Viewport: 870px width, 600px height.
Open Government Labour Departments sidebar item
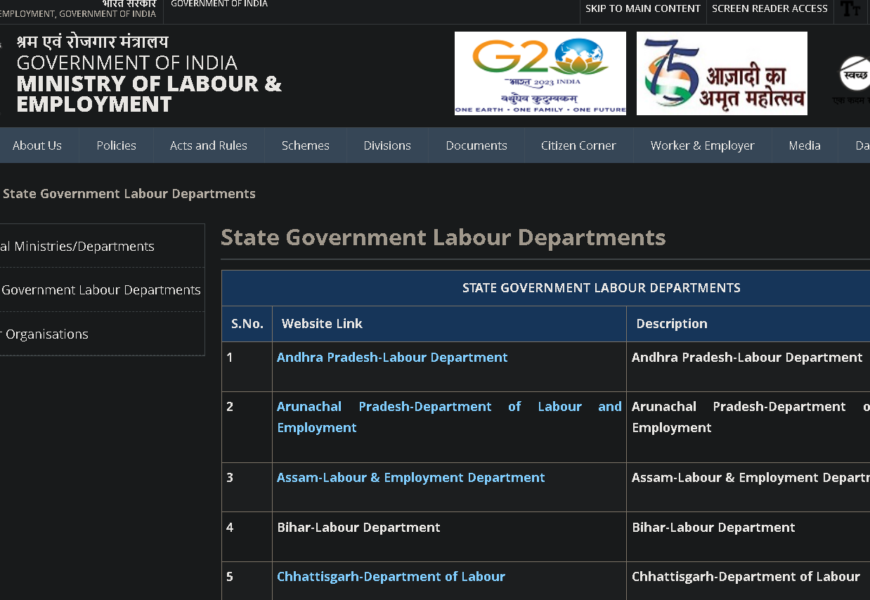tap(100, 290)
